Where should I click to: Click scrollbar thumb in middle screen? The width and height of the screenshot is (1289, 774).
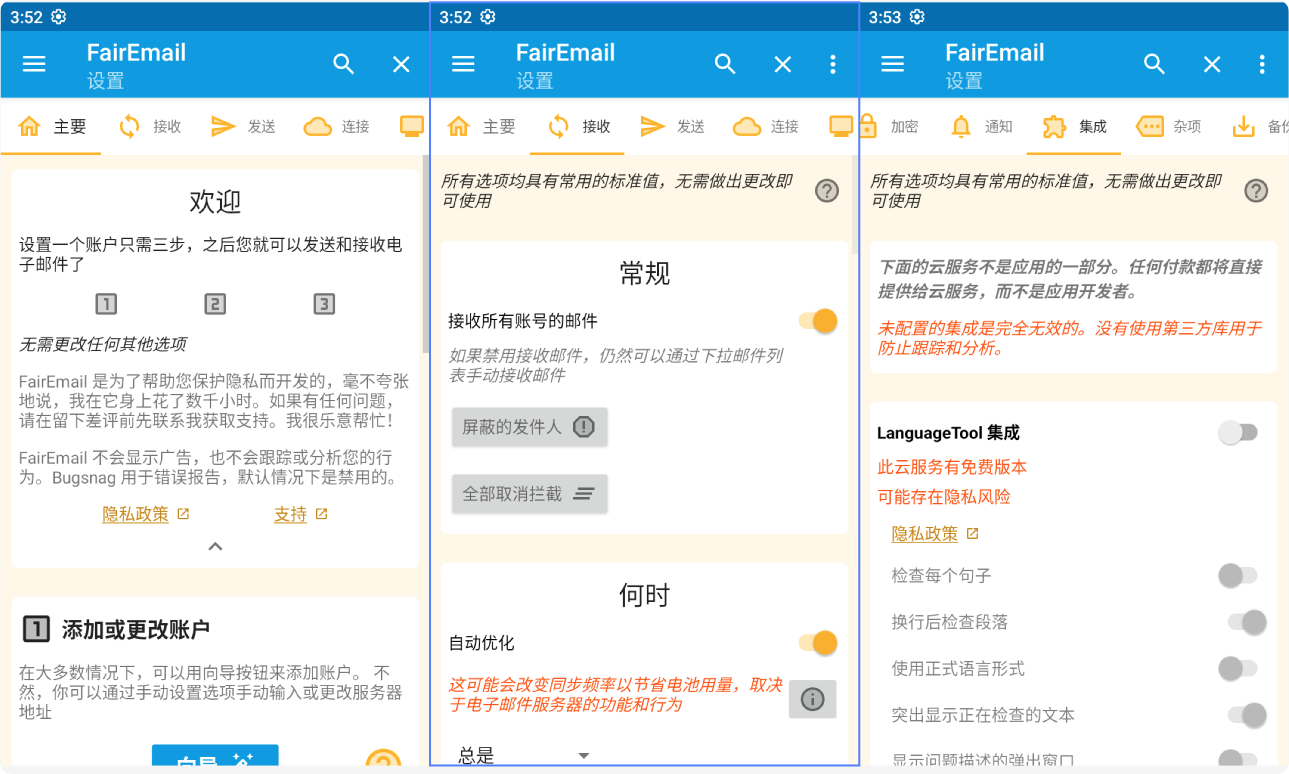(x=854, y=205)
